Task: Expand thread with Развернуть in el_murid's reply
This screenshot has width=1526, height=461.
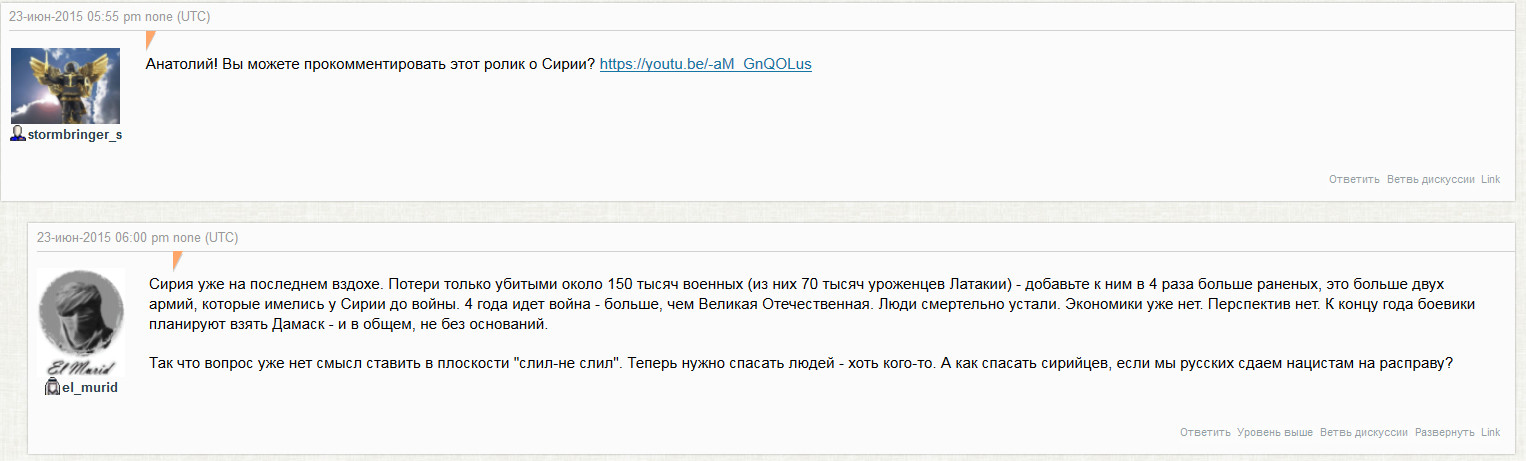Action: coord(1444,432)
